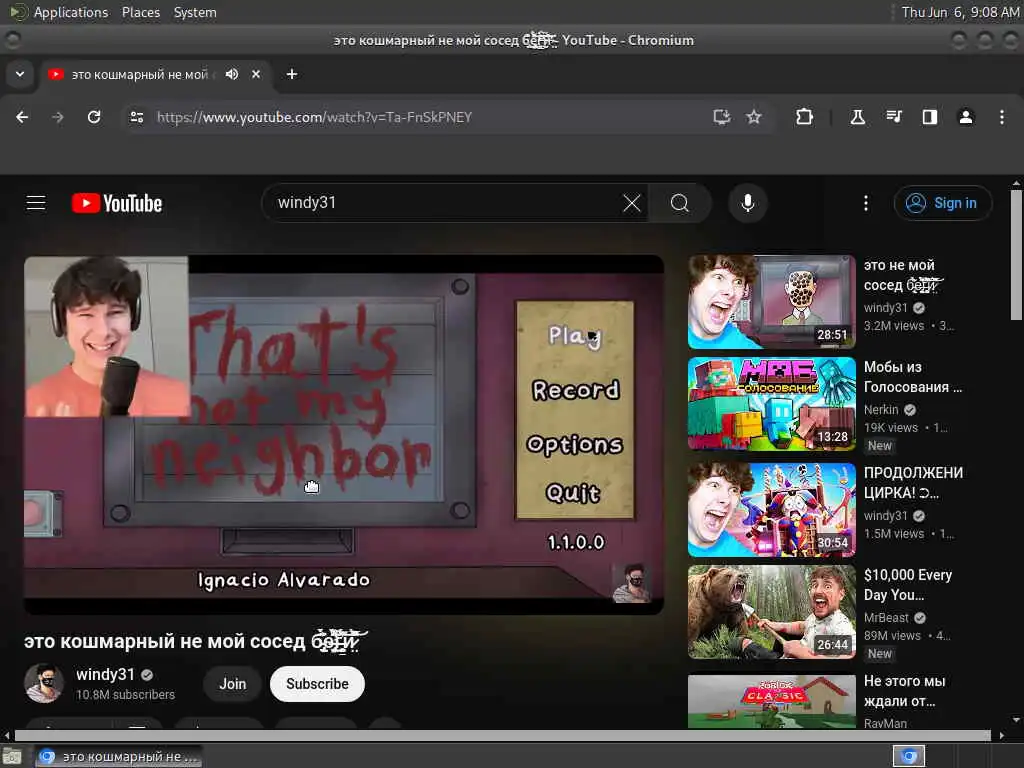
Task: Reload the YouTube page
Action: point(94,117)
